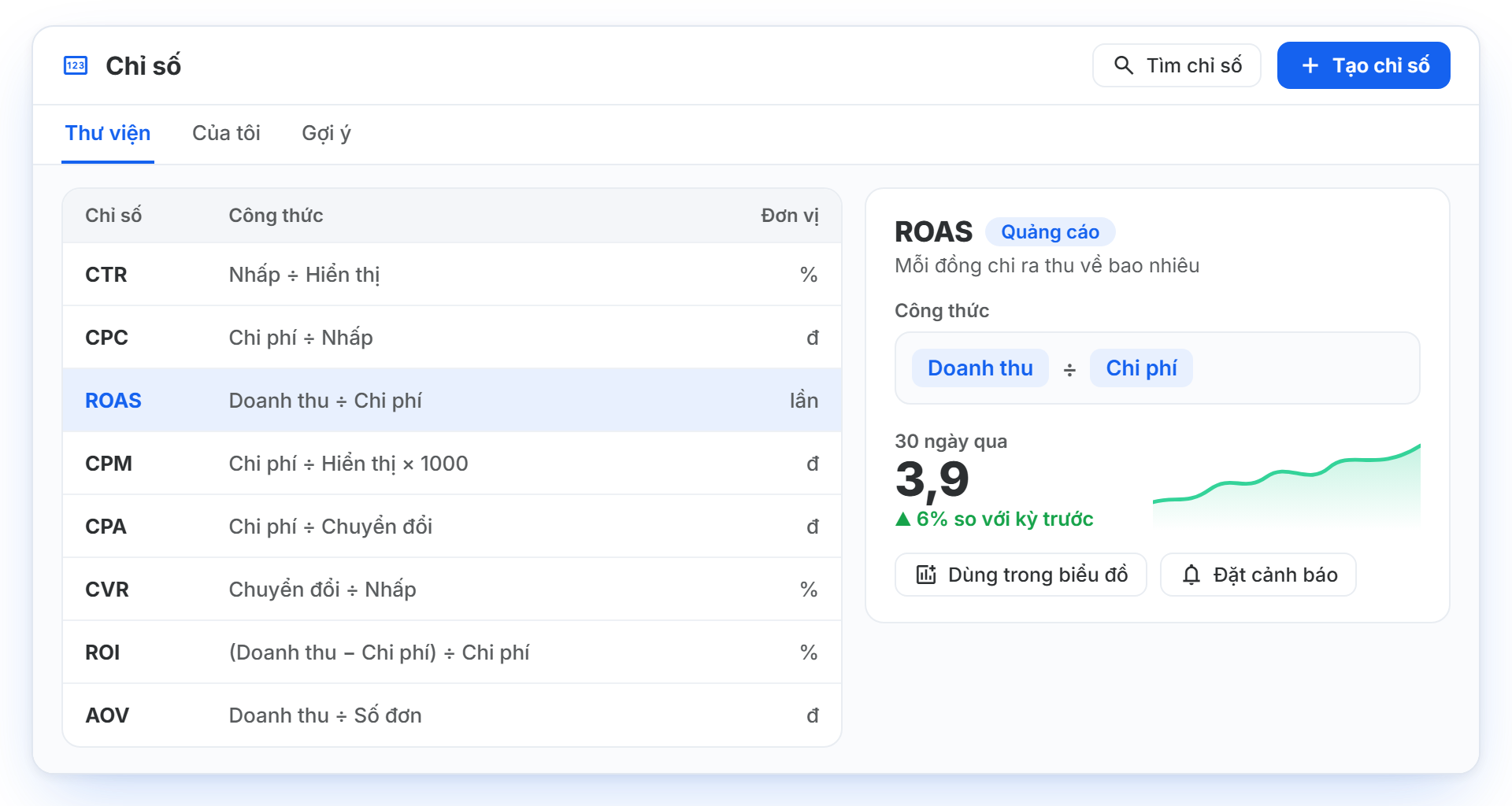Select the CVR metric row

[452, 589]
